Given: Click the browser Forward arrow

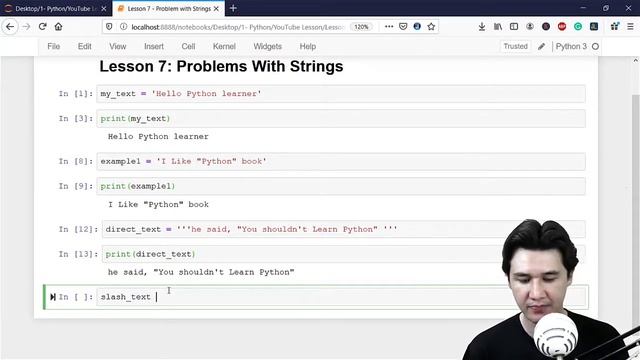Looking at the screenshot, I should point(26,27).
